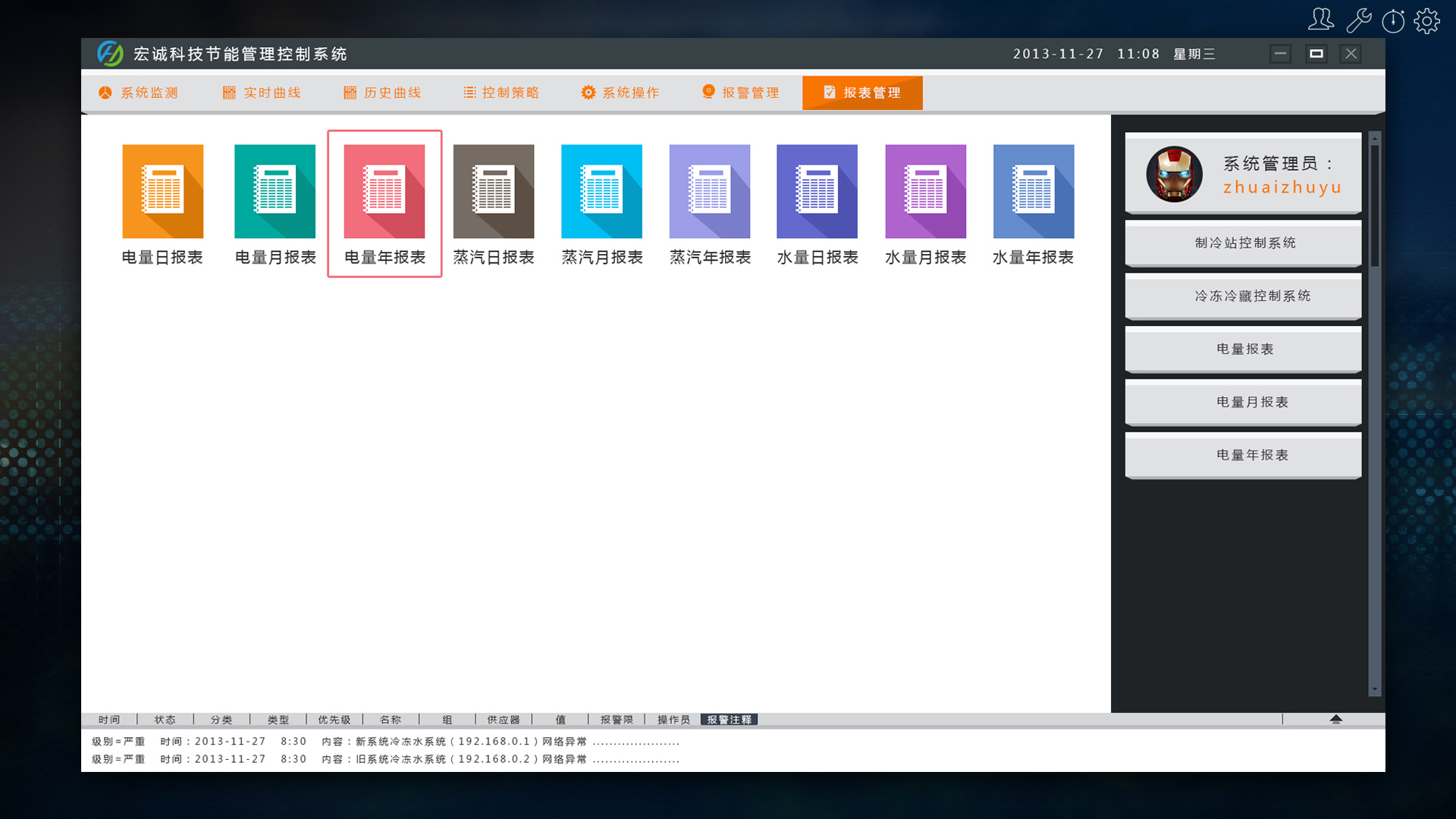Minimize the application window
This screenshot has width=1456, height=819.
(1280, 54)
